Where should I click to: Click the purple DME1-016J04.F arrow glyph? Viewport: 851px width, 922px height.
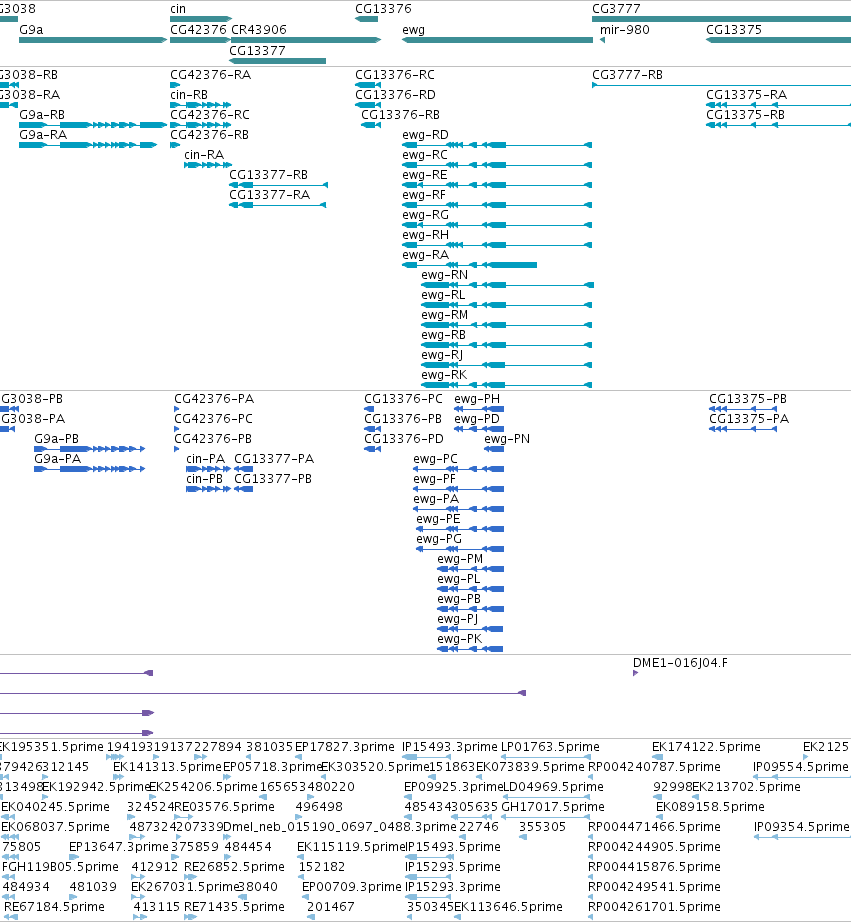(x=635, y=673)
